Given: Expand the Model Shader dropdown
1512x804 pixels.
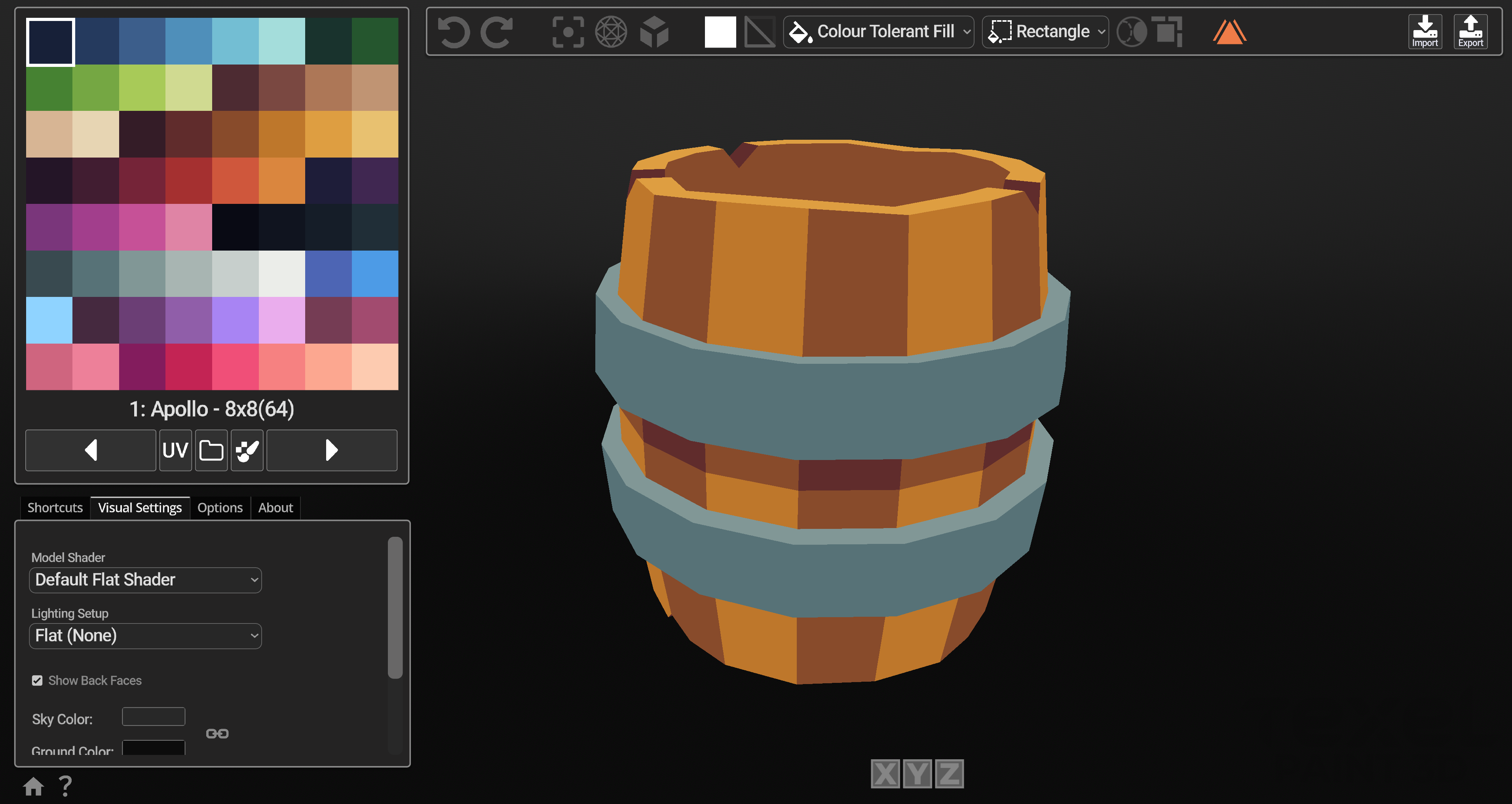Looking at the screenshot, I should coord(145,580).
